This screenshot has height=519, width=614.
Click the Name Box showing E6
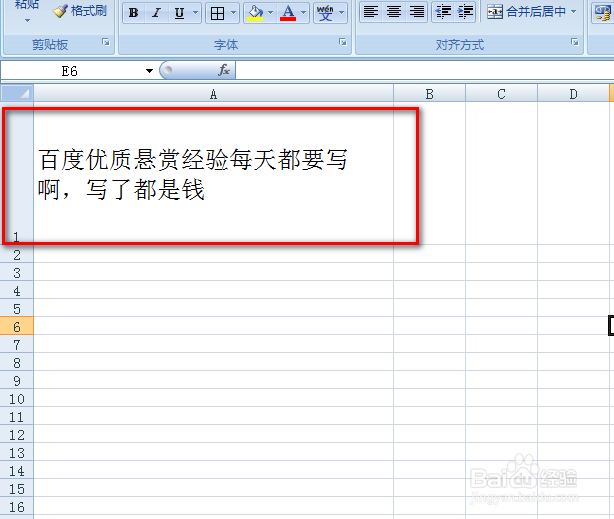(72, 71)
